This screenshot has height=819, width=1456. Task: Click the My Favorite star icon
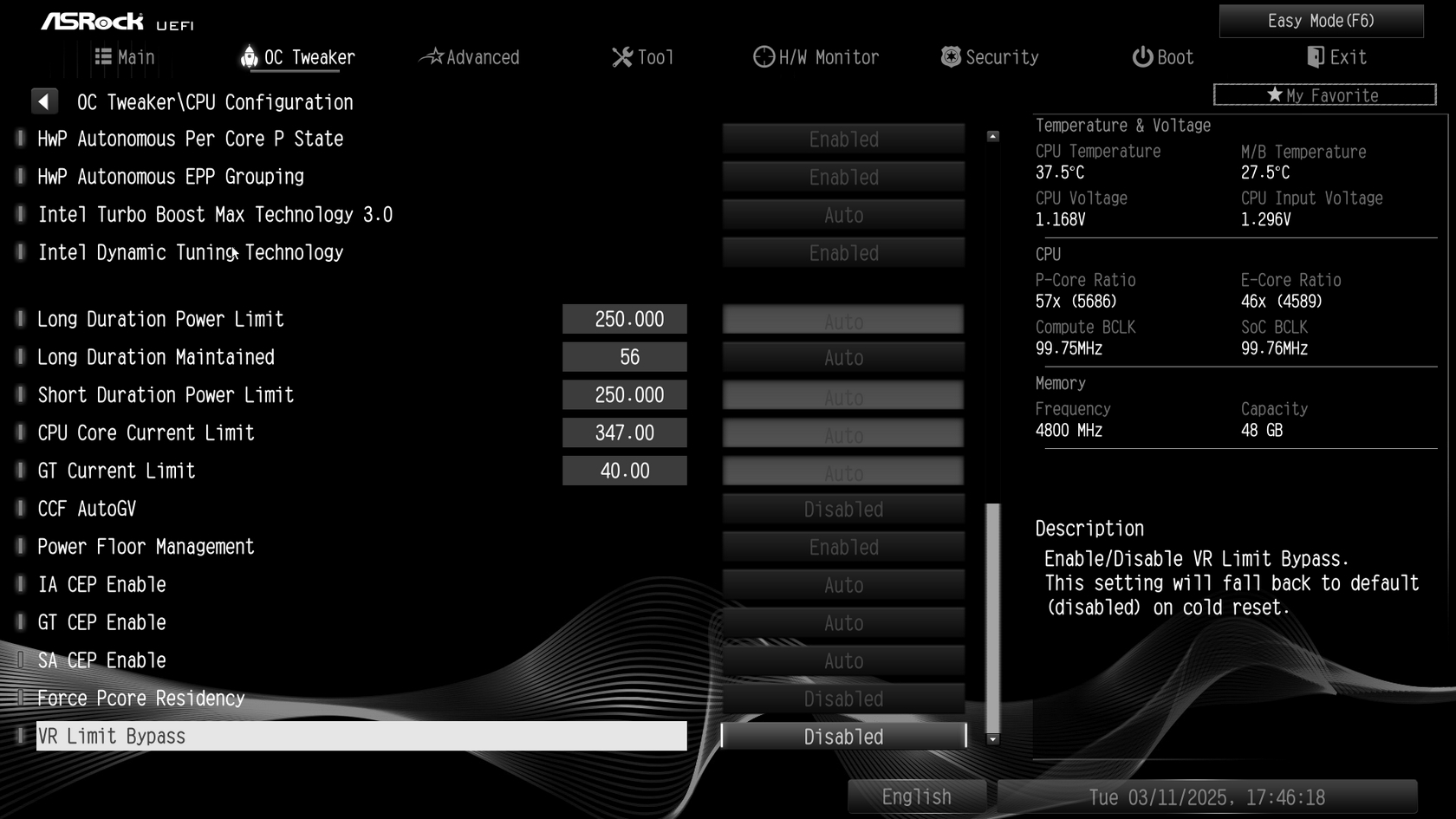pyautogui.click(x=1274, y=94)
